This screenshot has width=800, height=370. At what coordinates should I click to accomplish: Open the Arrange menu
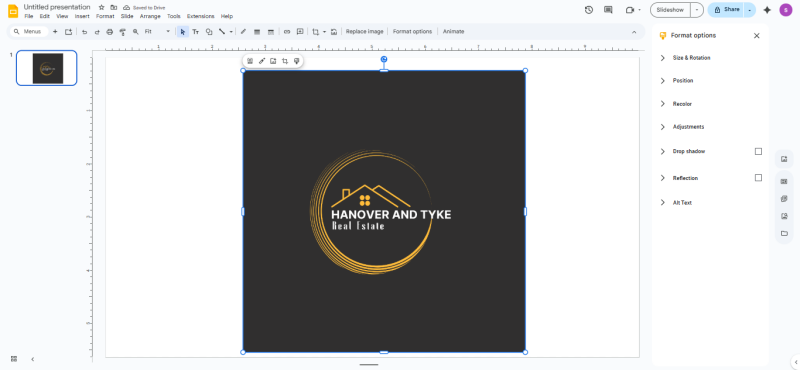(150, 16)
